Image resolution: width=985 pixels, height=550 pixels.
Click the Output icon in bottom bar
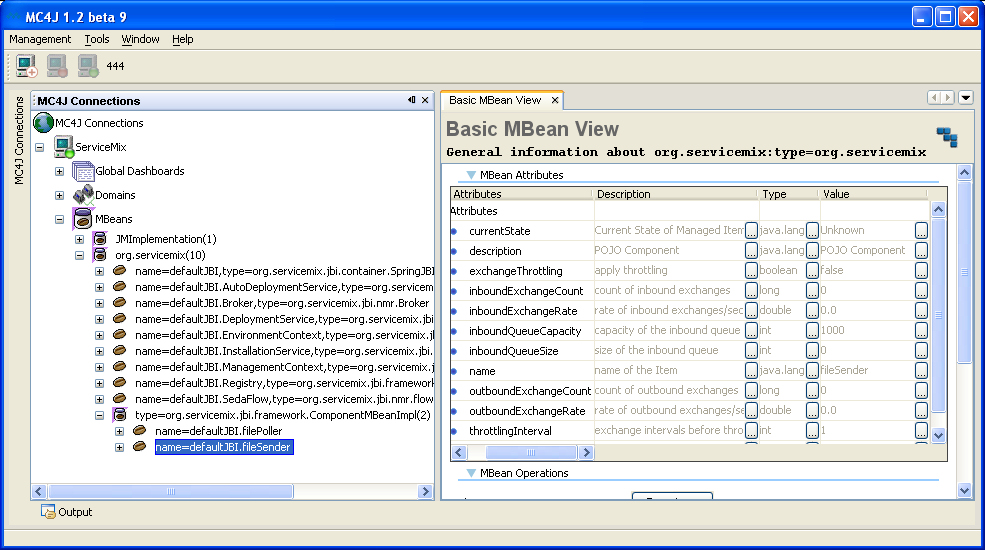(x=48, y=512)
